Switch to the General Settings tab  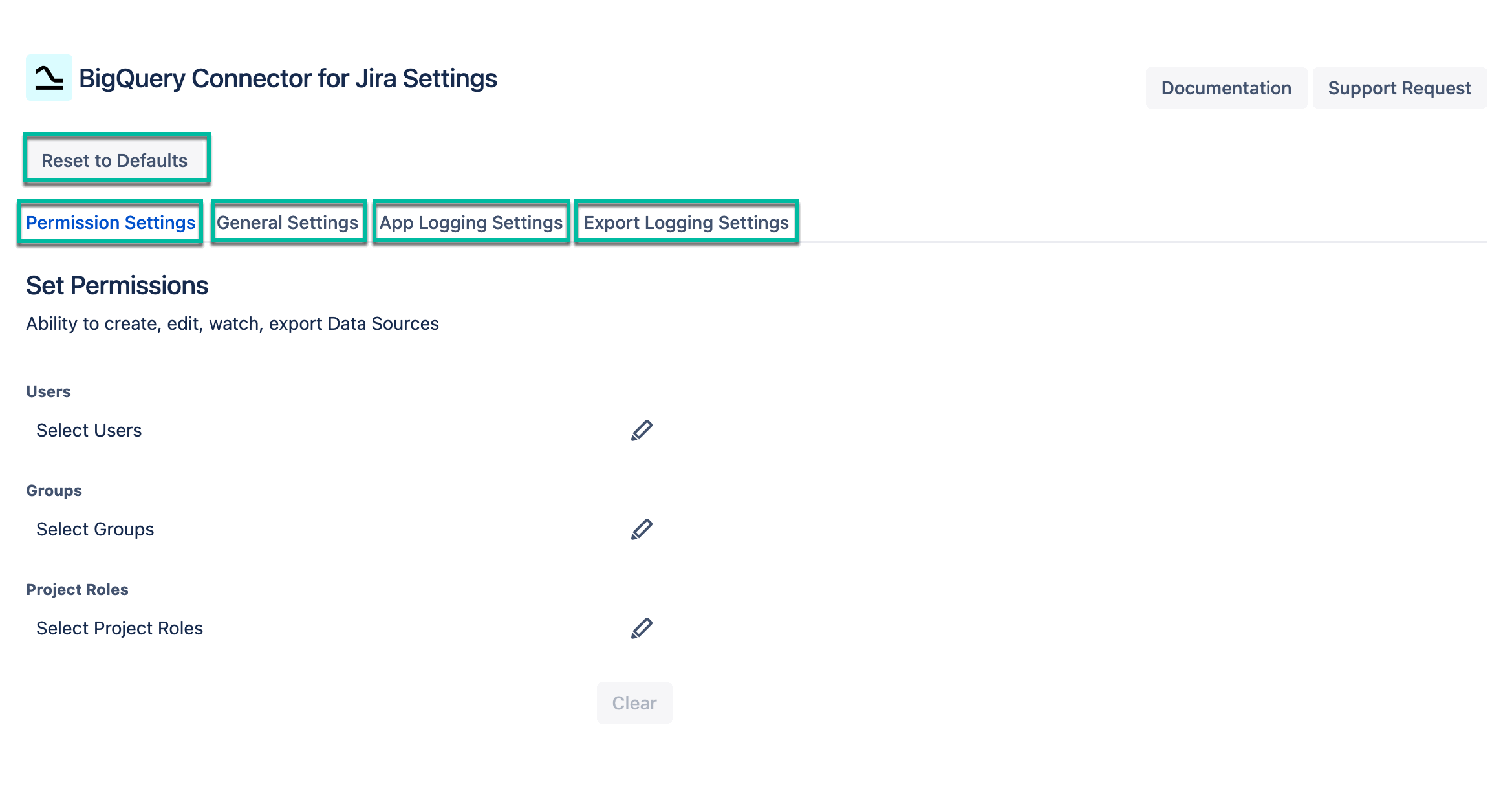point(288,222)
